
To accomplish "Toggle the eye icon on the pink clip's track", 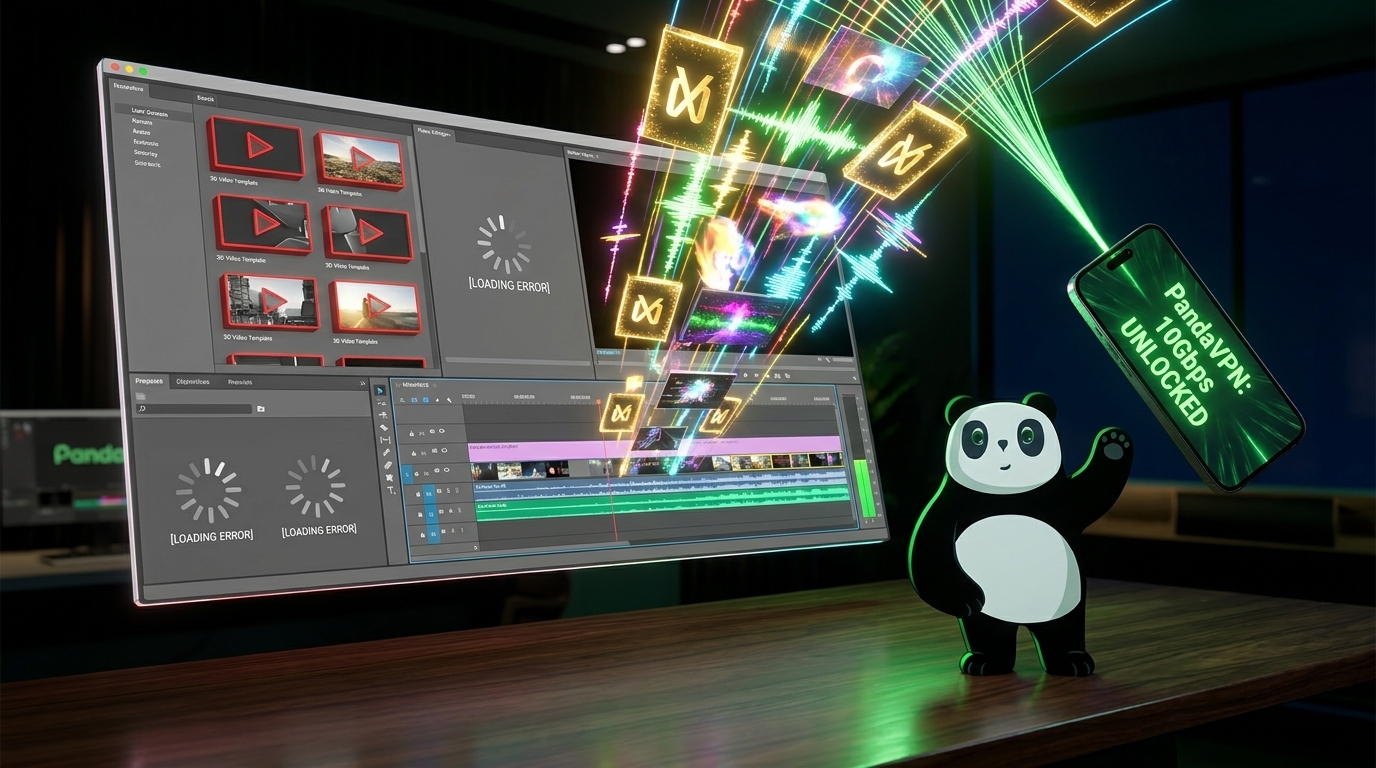I will (x=444, y=450).
